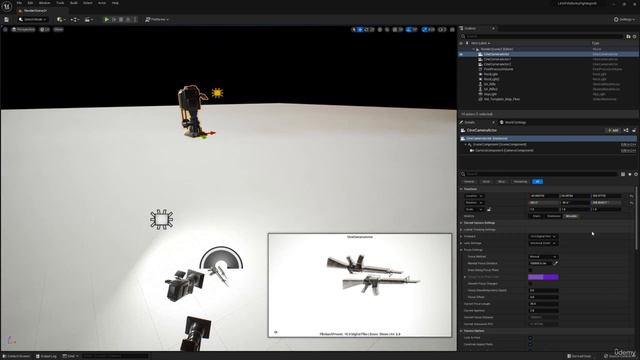Reset Location to default arrow icon
The height and width of the screenshot is (360, 640).
click(631, 196)
